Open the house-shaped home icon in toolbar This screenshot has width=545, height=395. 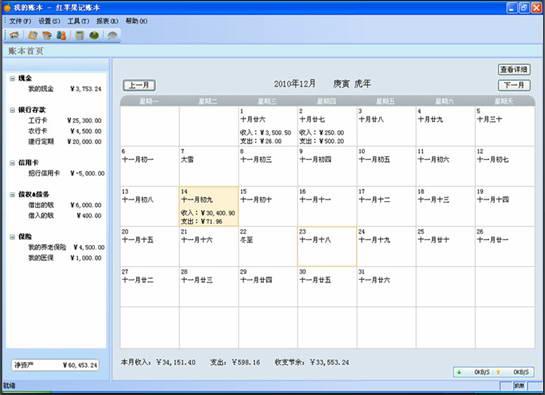15,35
